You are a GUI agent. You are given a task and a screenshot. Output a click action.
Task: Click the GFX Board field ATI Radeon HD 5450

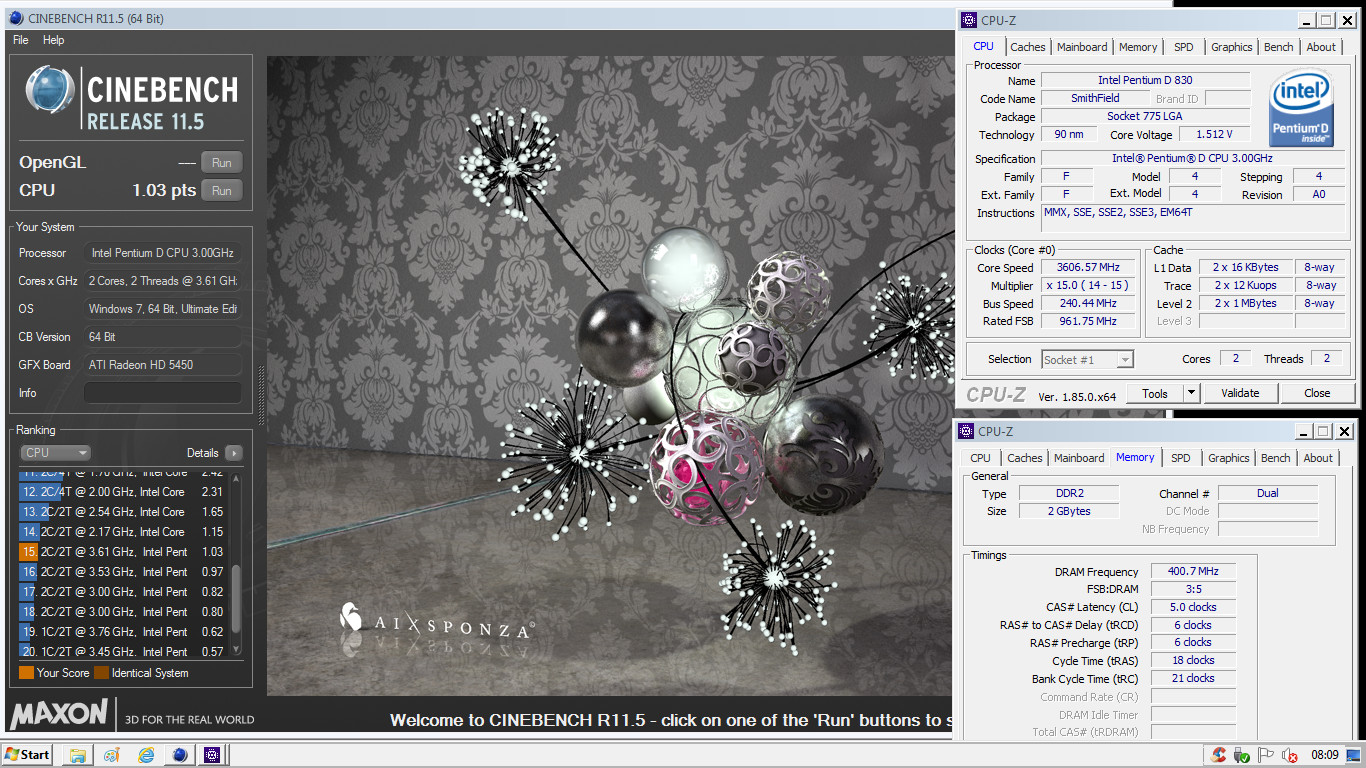(163, 365)
